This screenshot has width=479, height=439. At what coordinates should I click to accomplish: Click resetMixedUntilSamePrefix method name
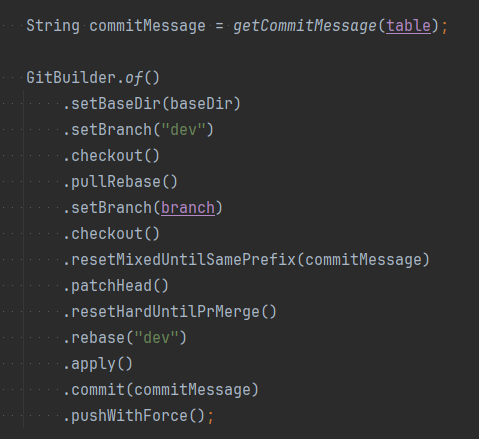183,260
